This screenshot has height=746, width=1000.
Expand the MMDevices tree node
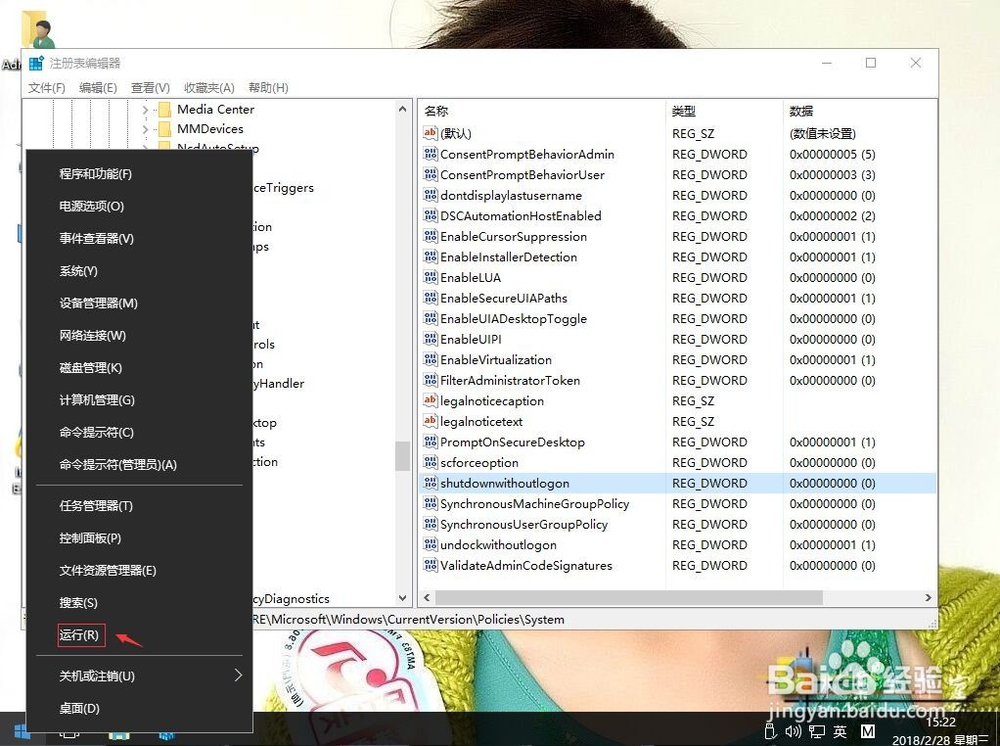(146, 129)
